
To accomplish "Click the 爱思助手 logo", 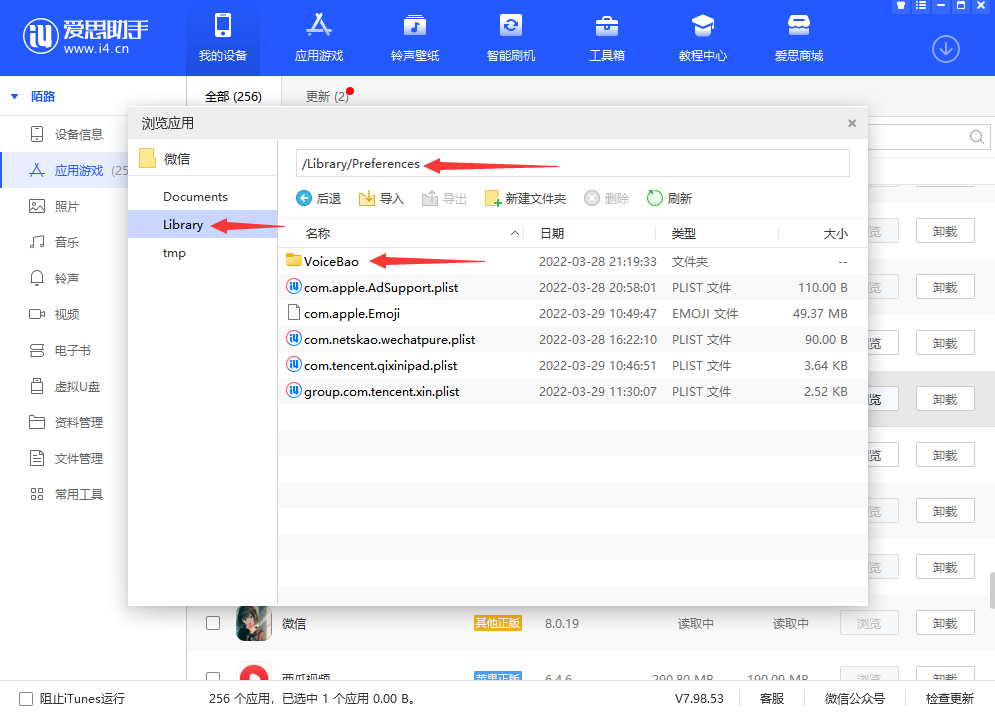I will (x=86, y=36).
